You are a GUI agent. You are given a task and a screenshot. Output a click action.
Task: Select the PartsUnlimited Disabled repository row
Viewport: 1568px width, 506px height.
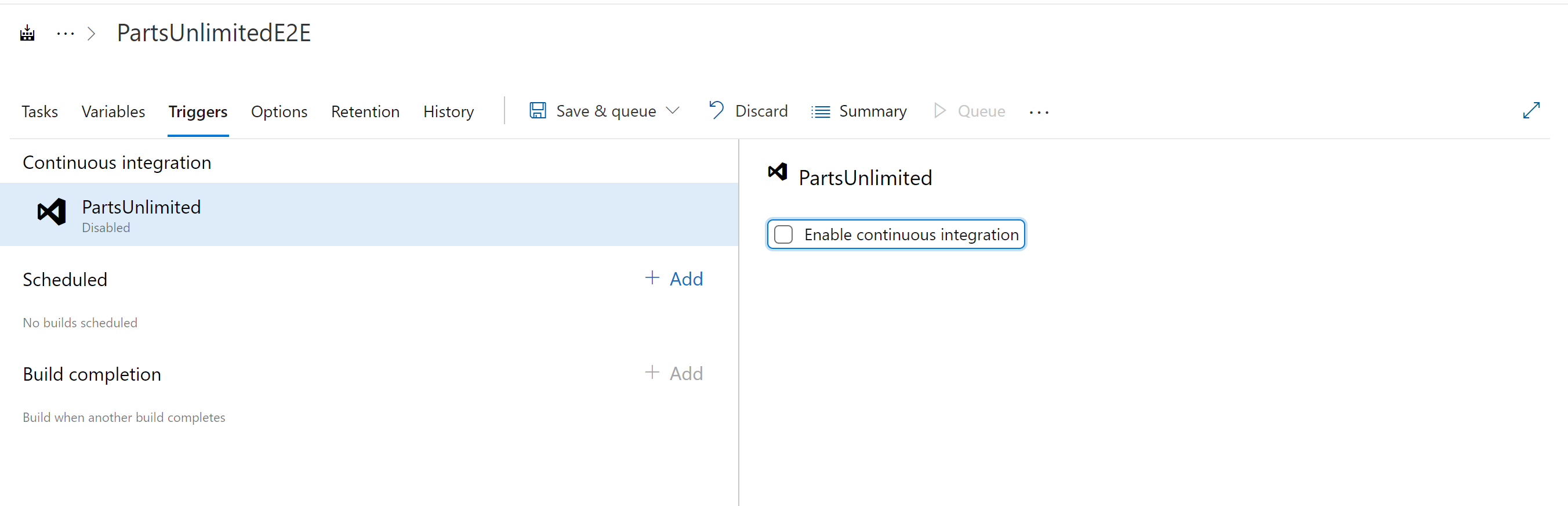369,214
